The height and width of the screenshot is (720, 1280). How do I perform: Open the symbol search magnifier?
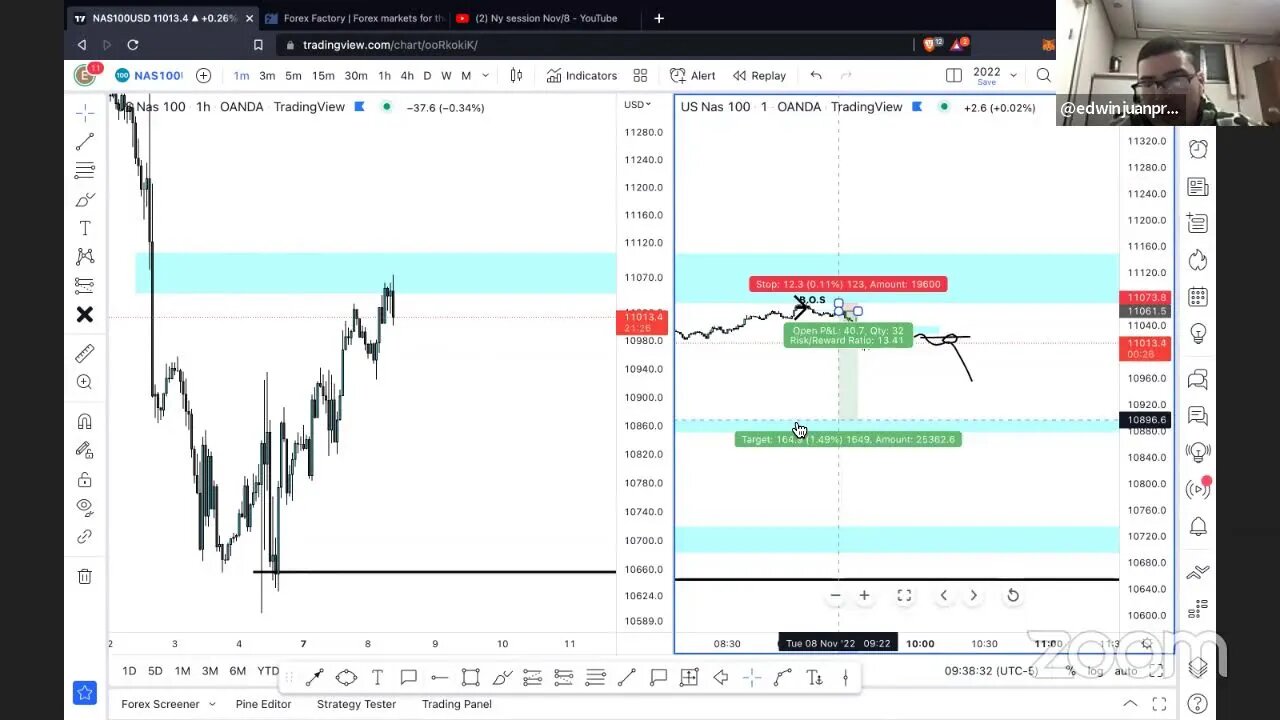coord(1043,75)
